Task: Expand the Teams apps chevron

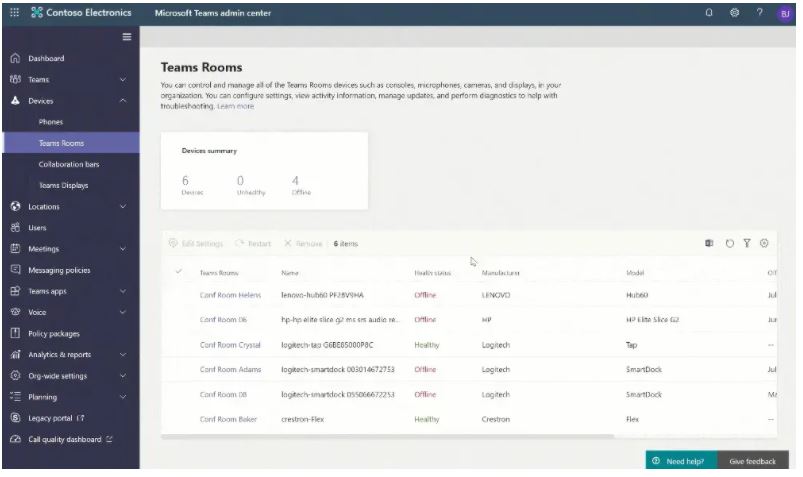Action: click(x=123, y=291)
